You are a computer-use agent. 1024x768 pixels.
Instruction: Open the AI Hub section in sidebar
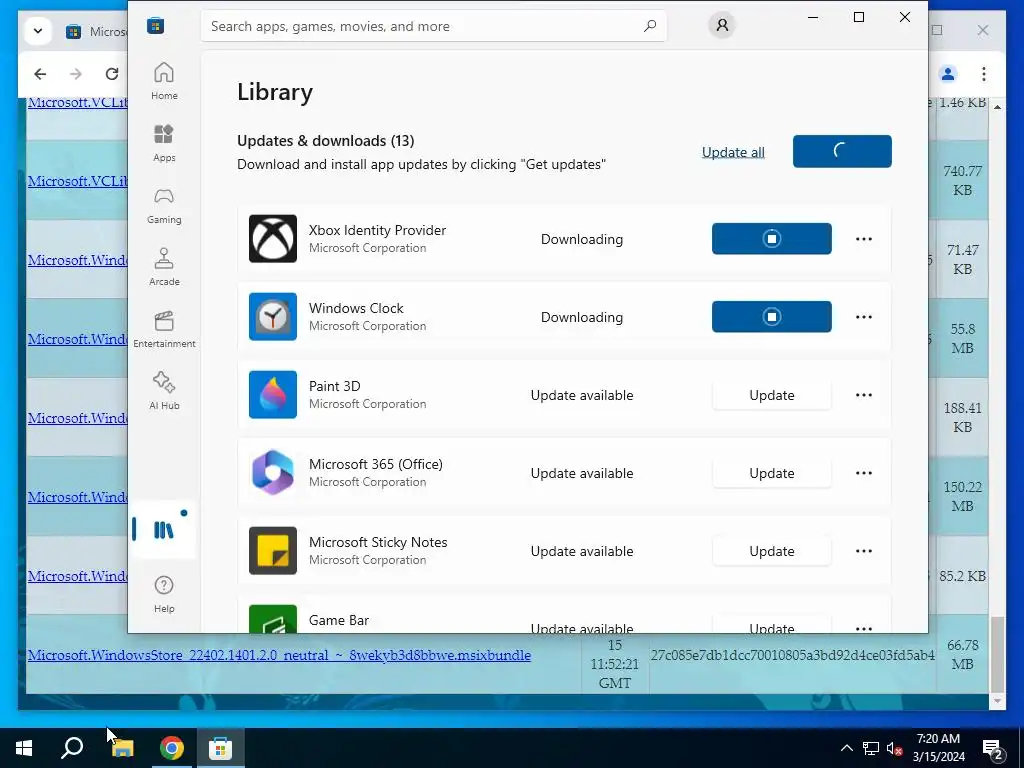tap(164, 391)
